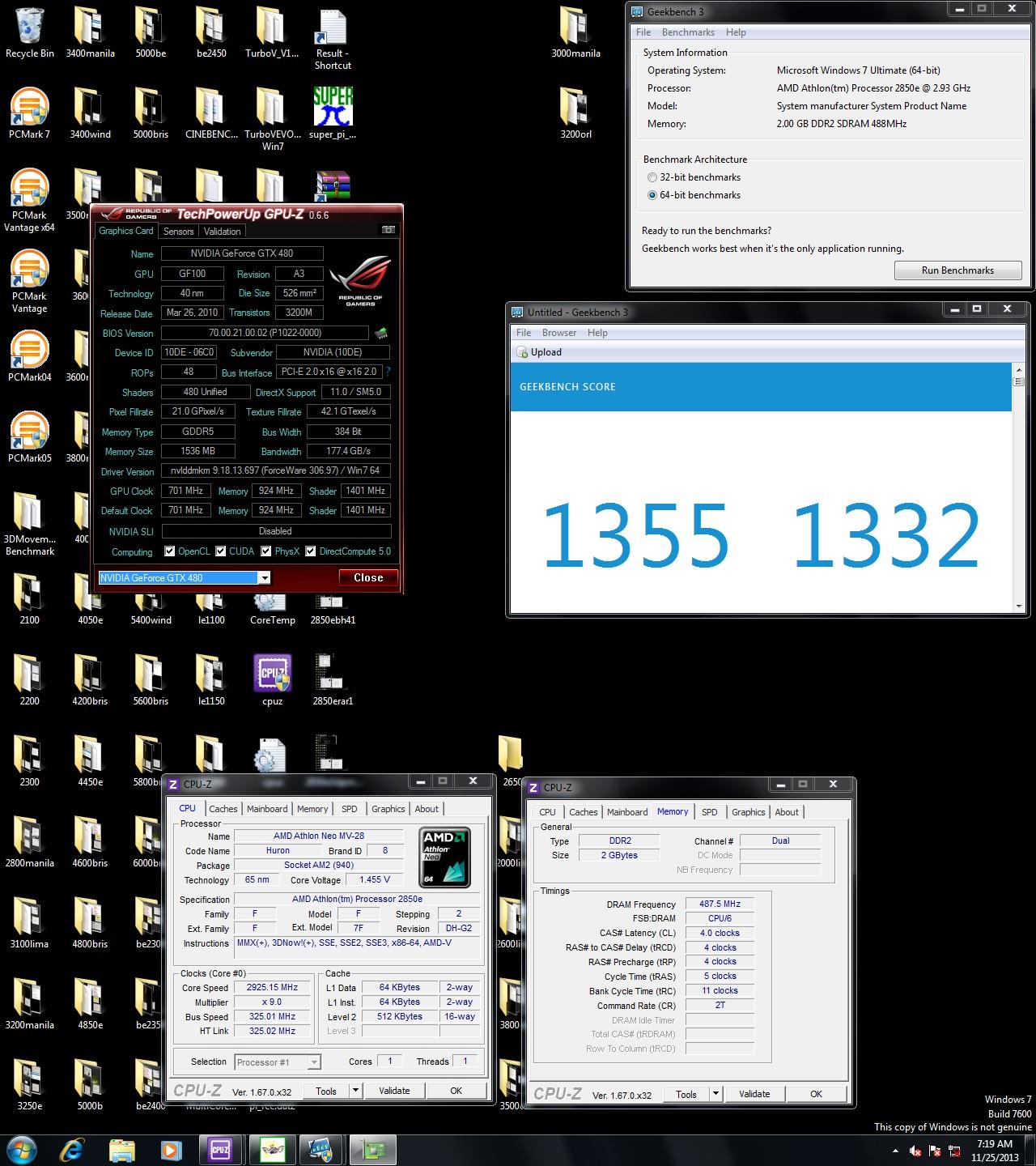This screenshot has height=1166, width=1036.
Task: Launch Internet Explorer from the taskbar
Action: 72,1150
